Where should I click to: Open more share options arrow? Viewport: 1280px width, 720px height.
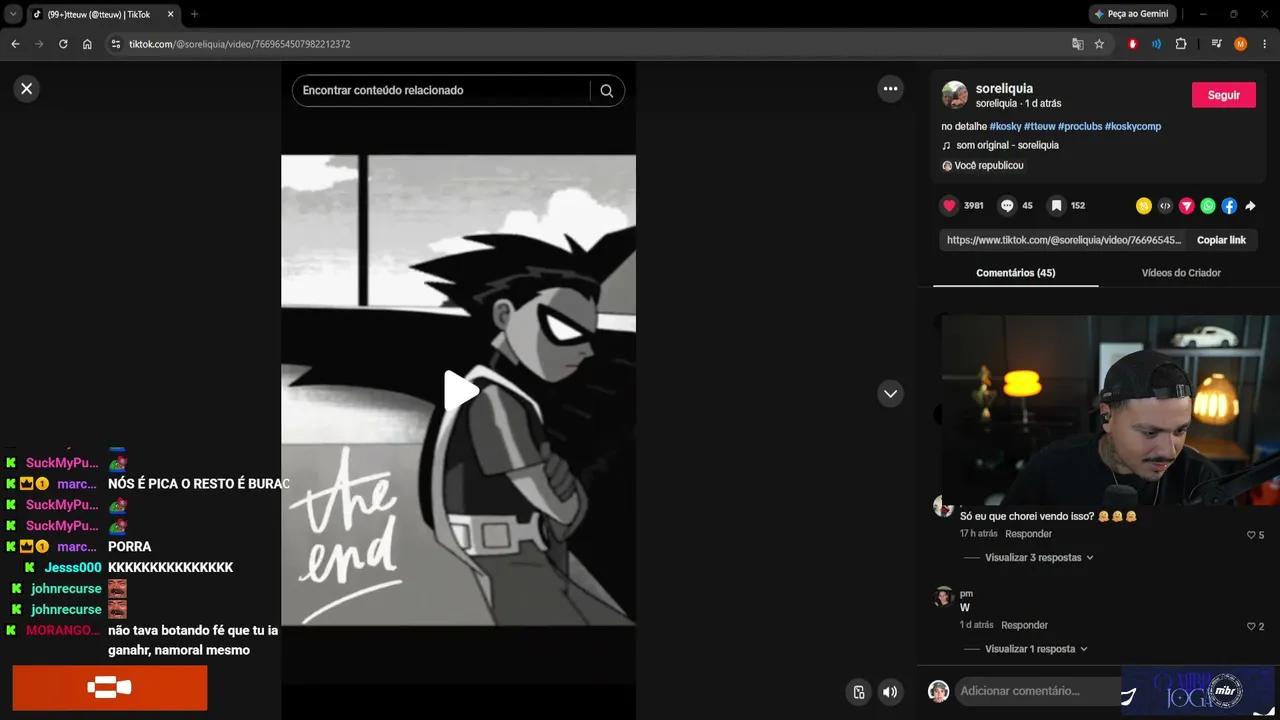[1250, 206]
